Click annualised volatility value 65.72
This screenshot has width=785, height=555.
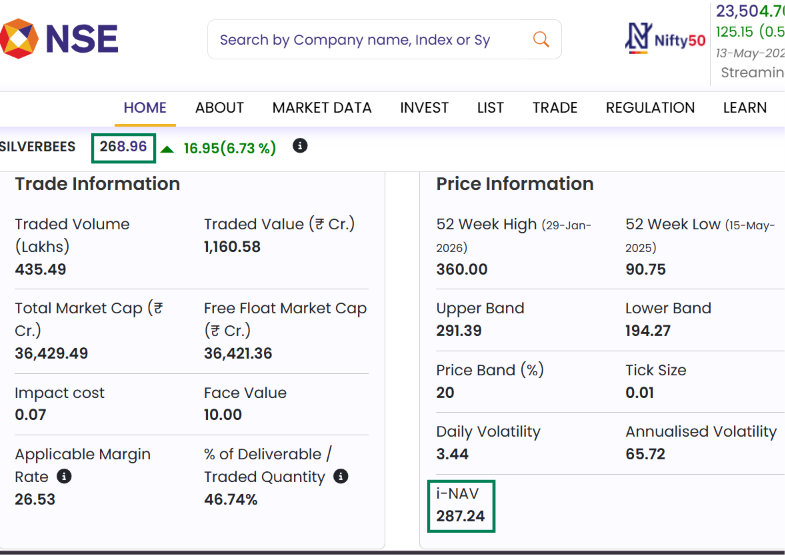click(x=645, y=454)
